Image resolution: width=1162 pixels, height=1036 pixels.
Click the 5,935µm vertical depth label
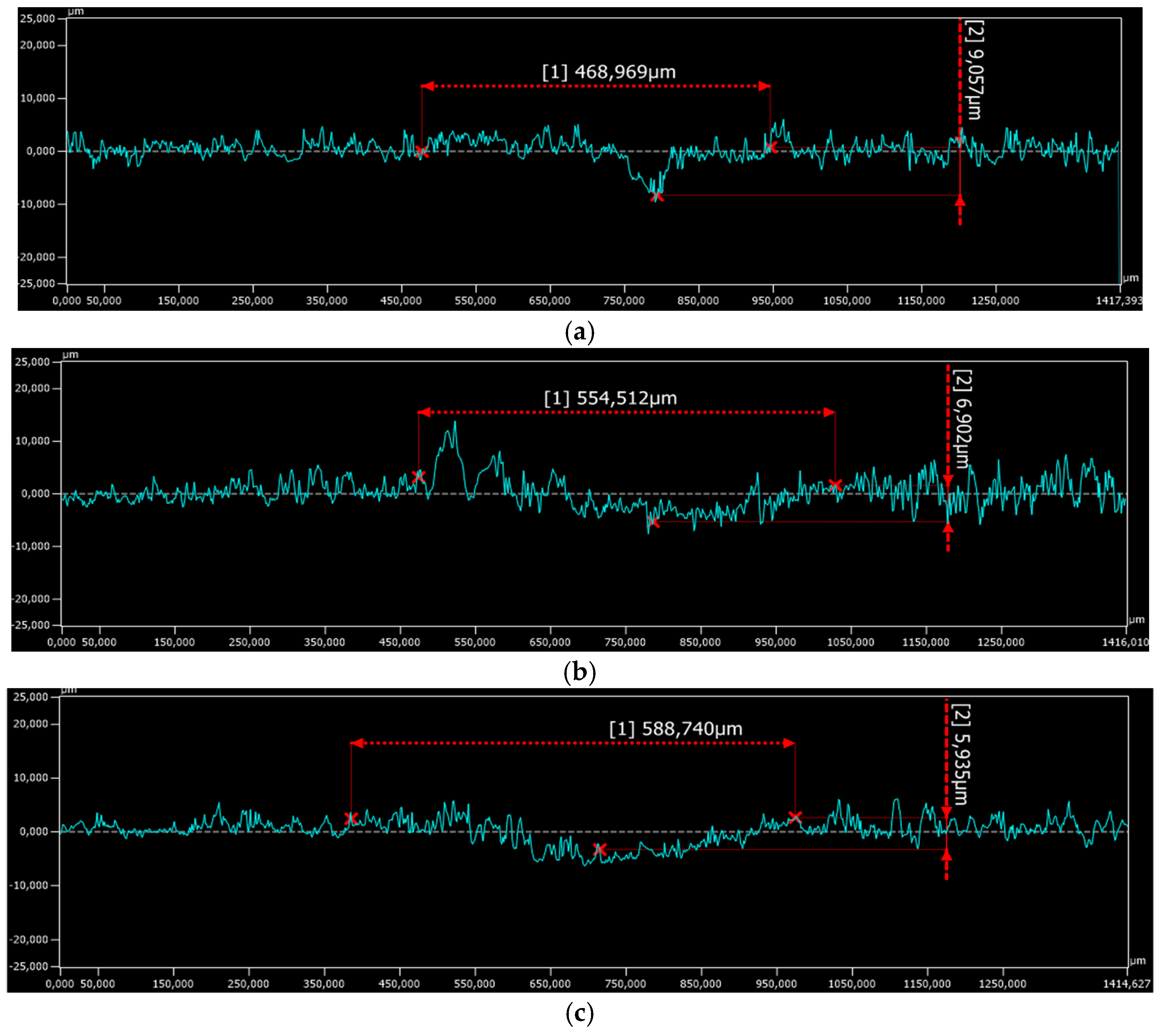(x=961, y=755)
